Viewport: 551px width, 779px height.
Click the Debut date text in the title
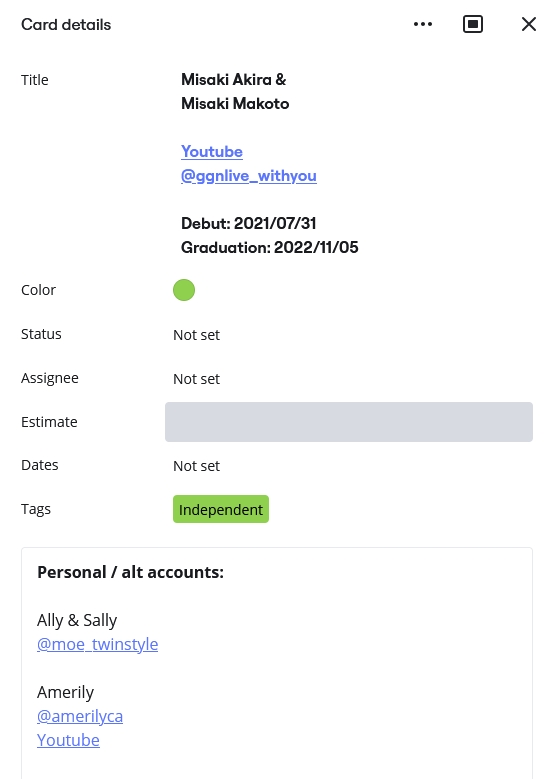[x=248, y=224]
